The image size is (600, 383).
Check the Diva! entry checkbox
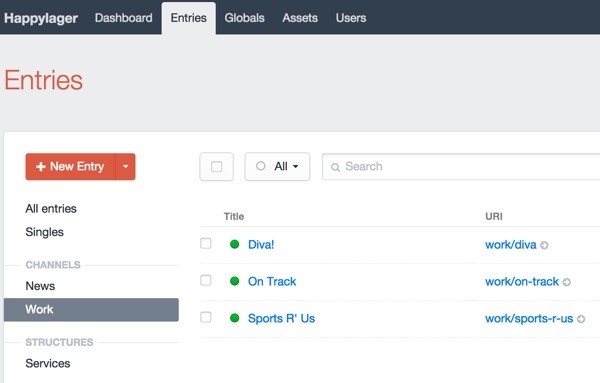[206, 243]
